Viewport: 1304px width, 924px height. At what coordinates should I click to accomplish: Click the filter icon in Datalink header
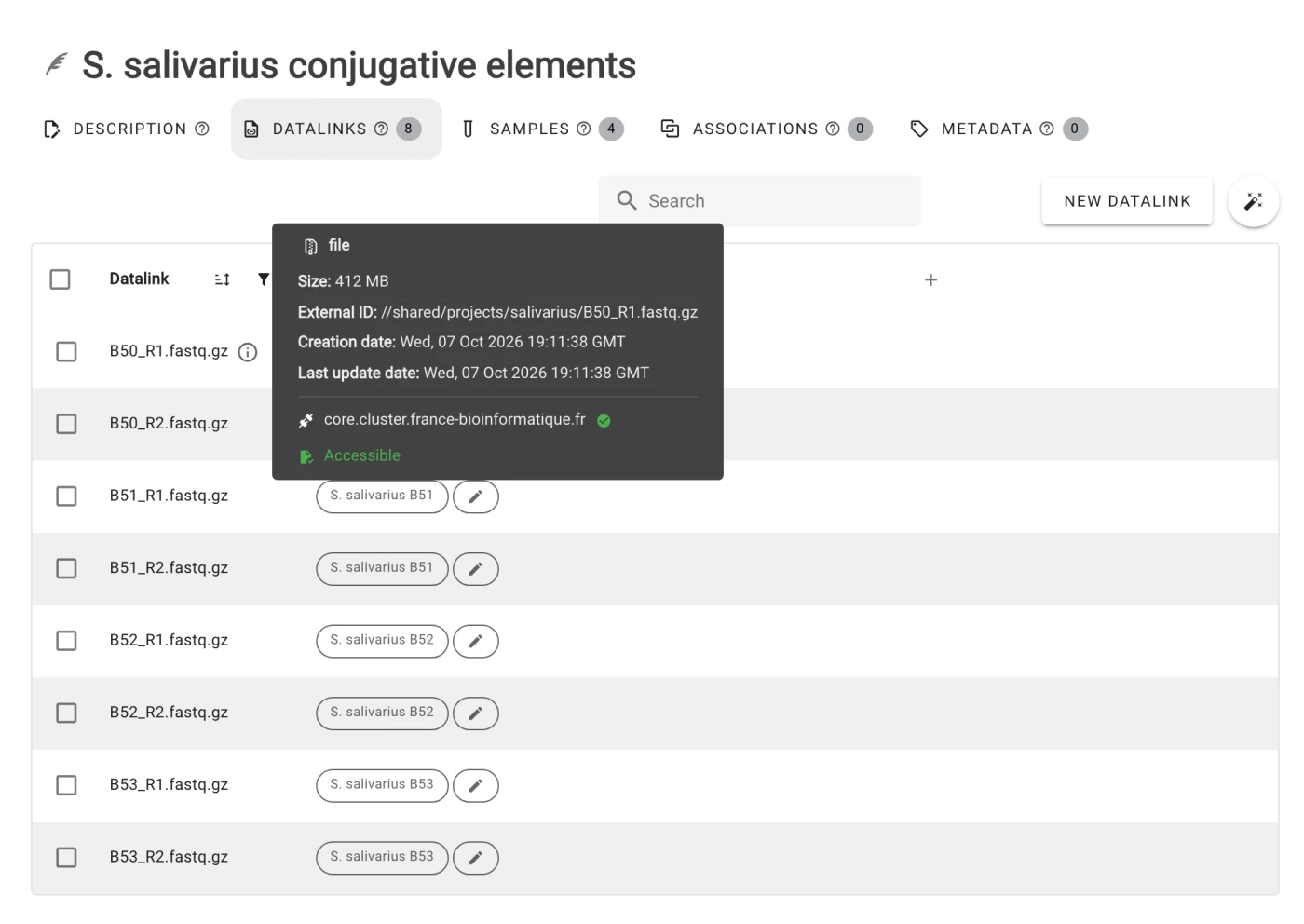pos(264,279)
